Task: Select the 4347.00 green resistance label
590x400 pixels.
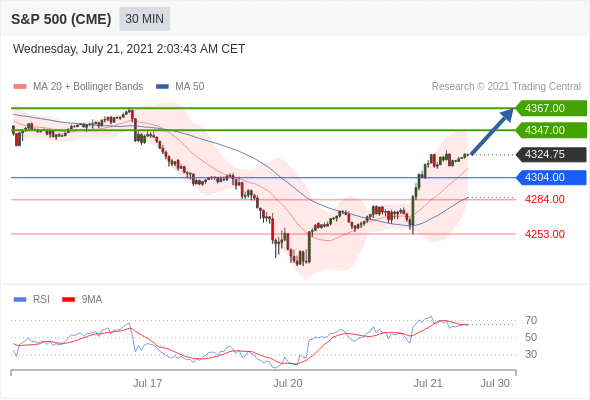Action: (x=551, y=130)
